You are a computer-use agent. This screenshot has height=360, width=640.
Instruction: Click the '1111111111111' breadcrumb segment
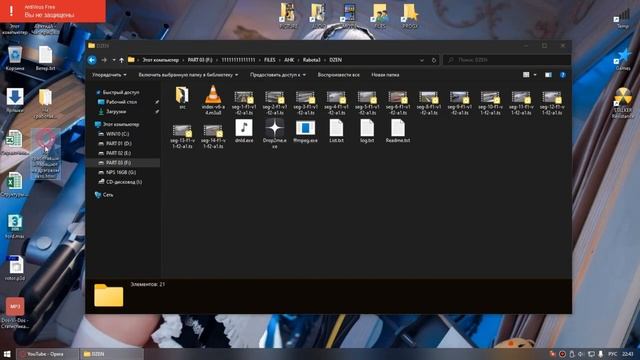coord(238,60)
